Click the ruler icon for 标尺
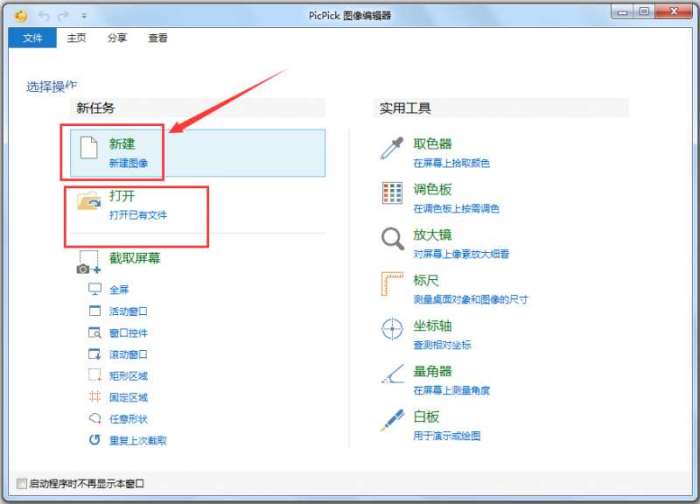The height and width of the screenshot is (504, 700). [x=392, y=284]
